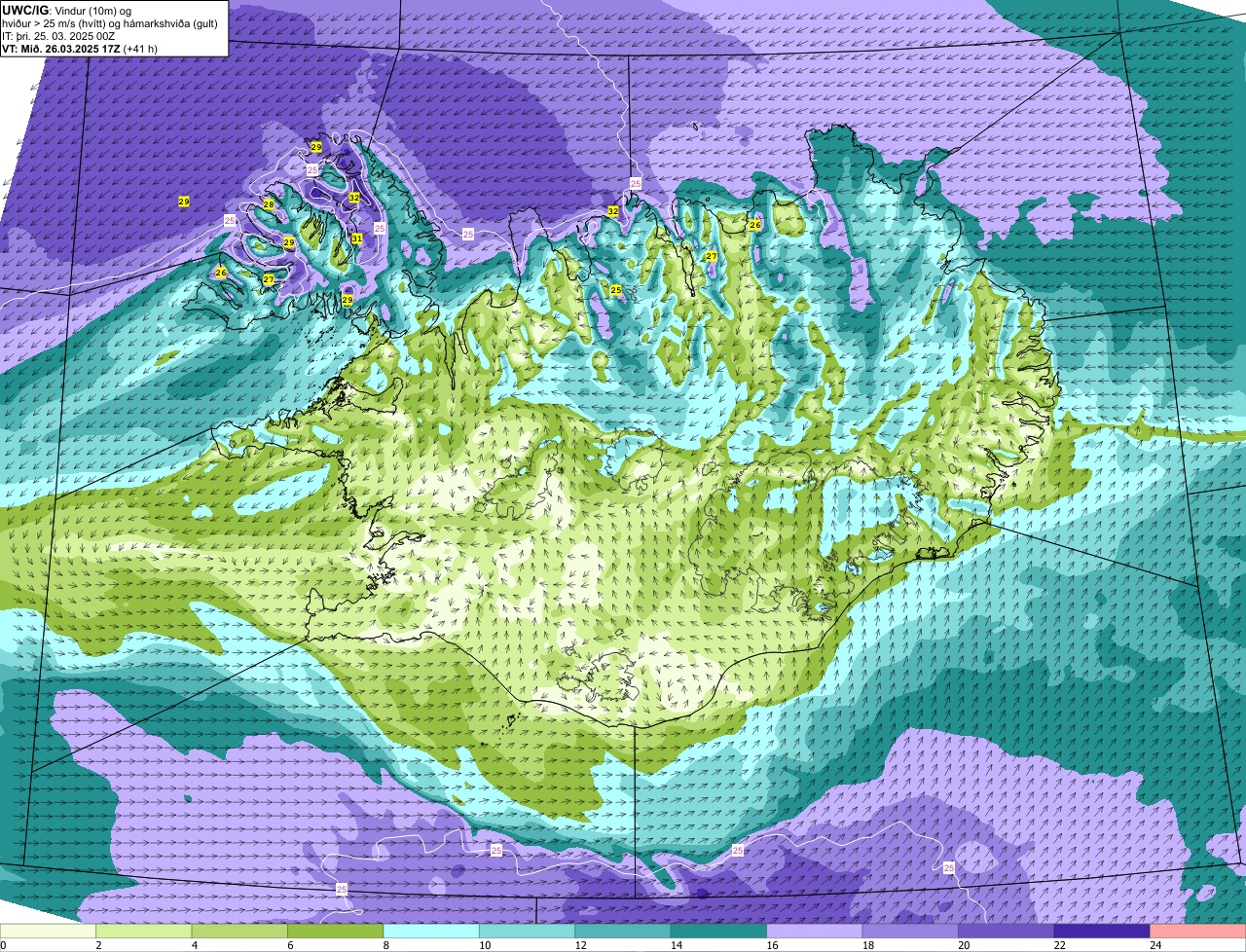Select the 6–8 m/s olive green legend segment
The image size is (1246, 952).
point(336,931)
